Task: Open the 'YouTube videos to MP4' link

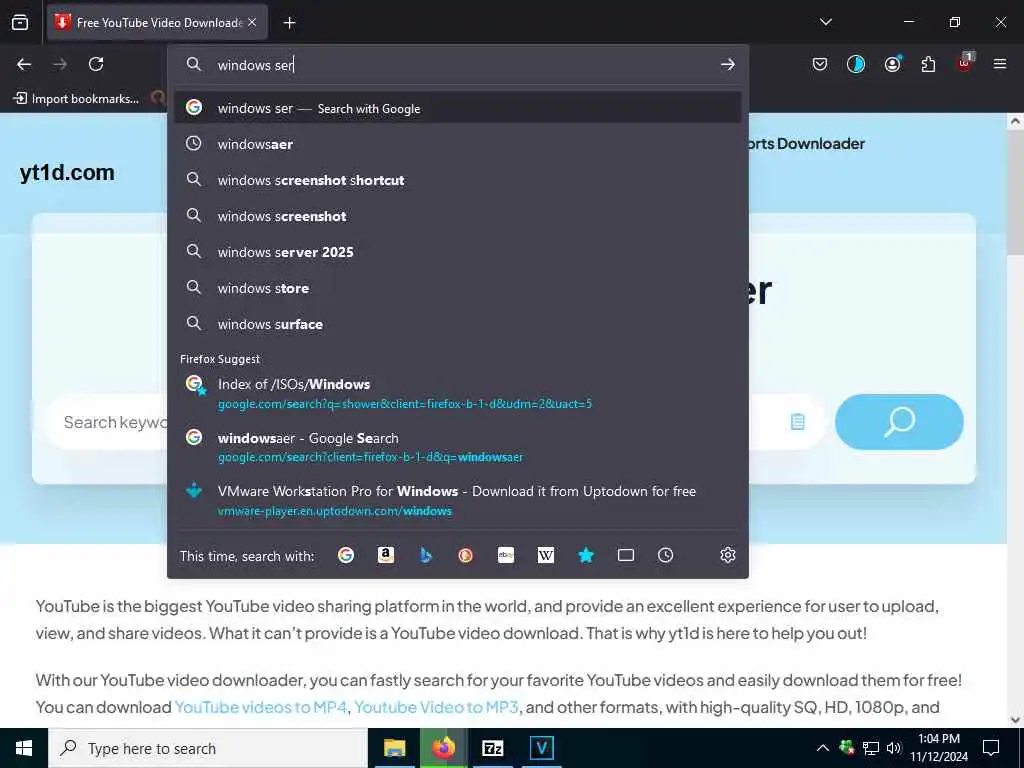Action: (261, 707)
